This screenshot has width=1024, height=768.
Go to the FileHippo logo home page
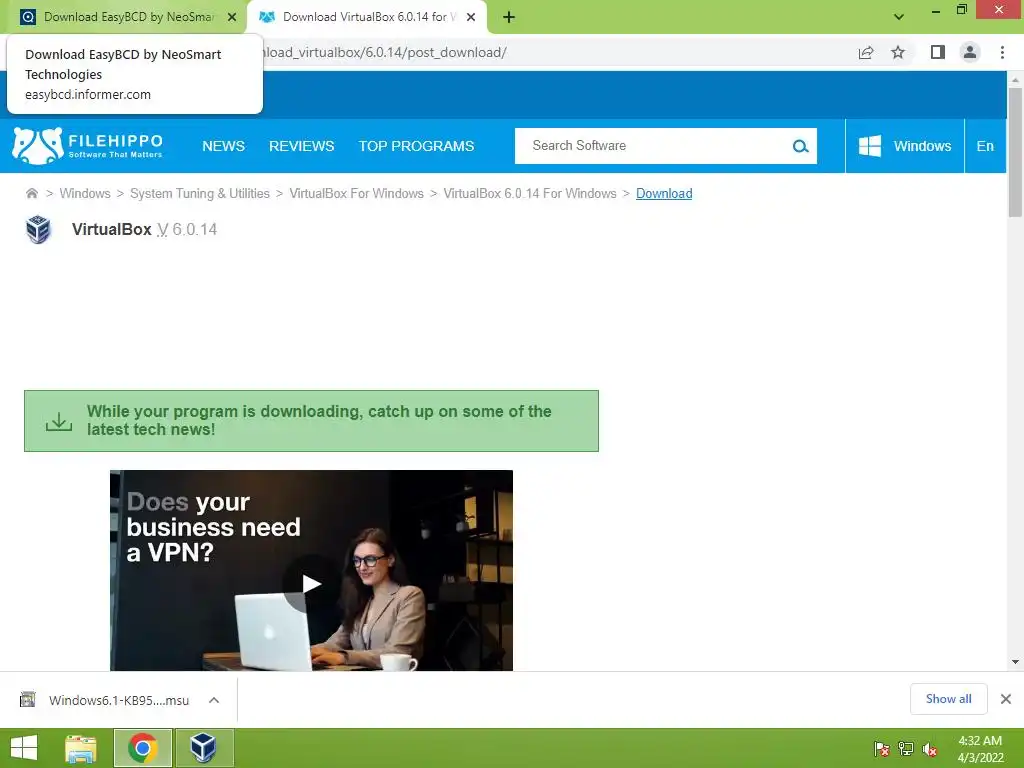[x=88, y=146]
